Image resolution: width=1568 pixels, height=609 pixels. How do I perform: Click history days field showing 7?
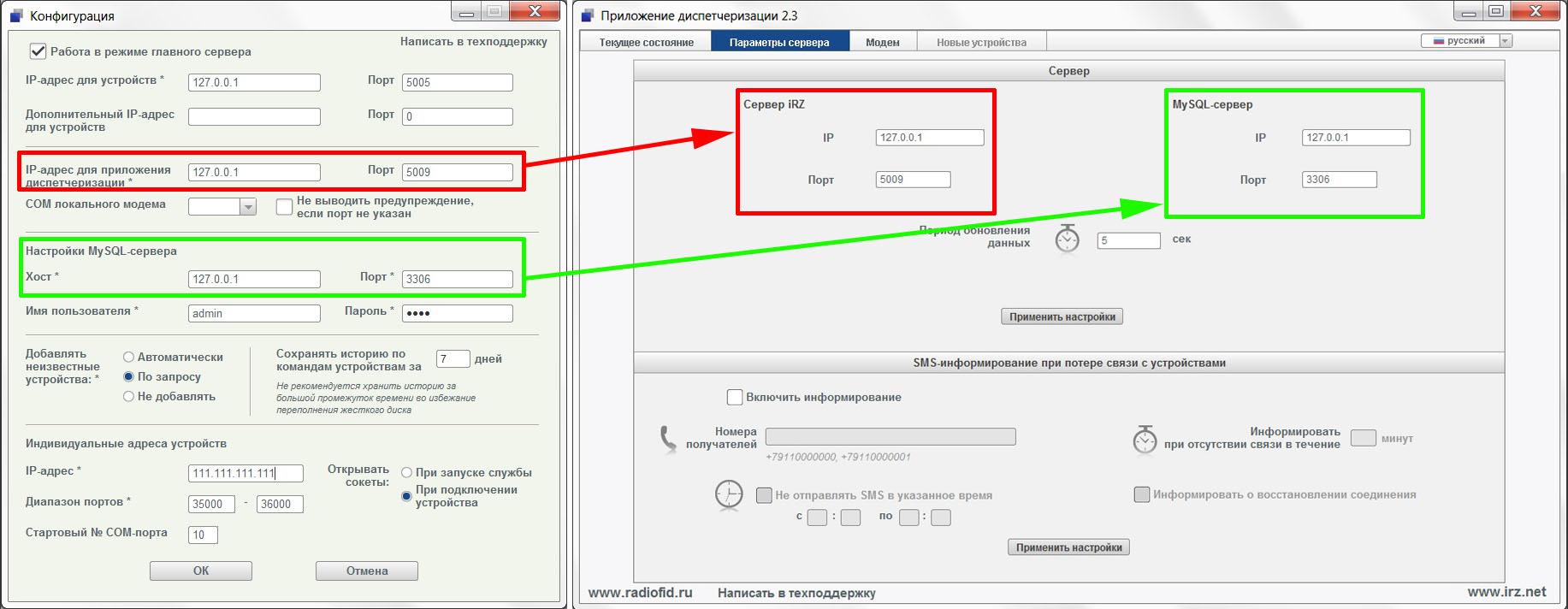coord(453,359)
